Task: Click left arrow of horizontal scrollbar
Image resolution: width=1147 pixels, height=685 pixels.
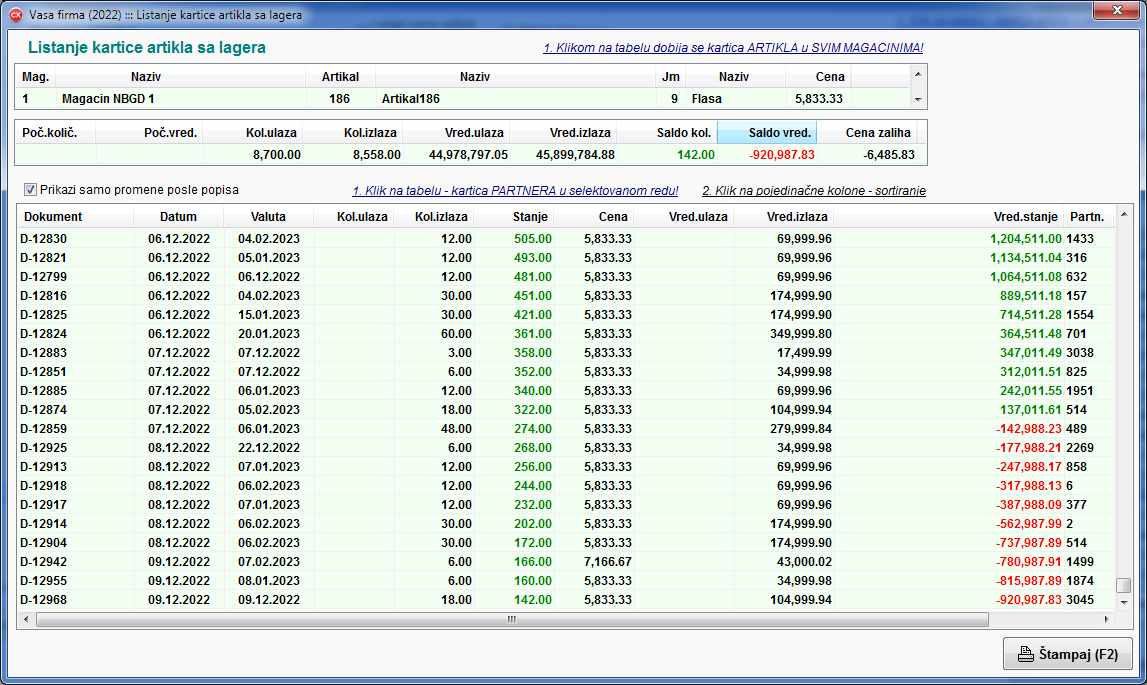Action: click(26, 619)
